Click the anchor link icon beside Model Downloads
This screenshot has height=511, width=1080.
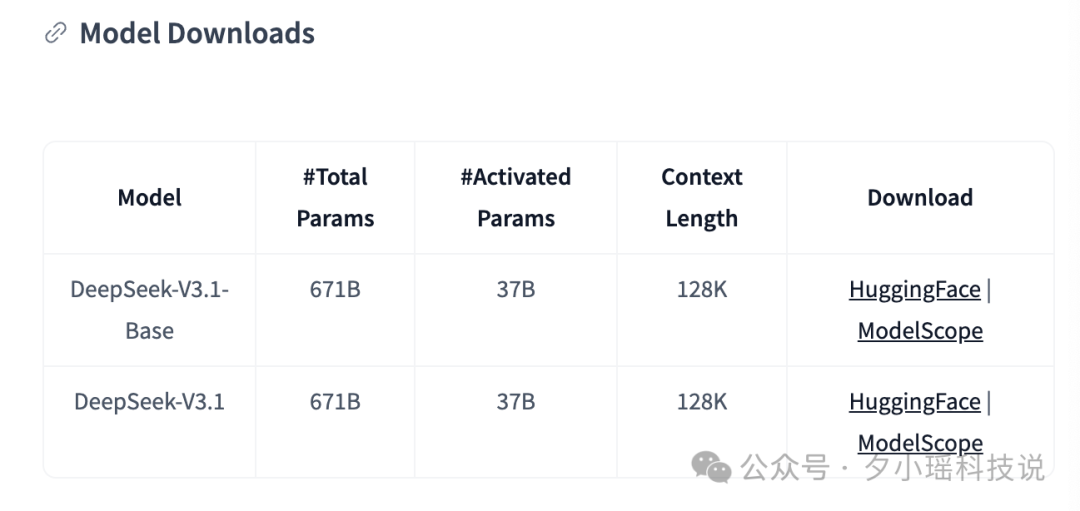tap(55, 33)
